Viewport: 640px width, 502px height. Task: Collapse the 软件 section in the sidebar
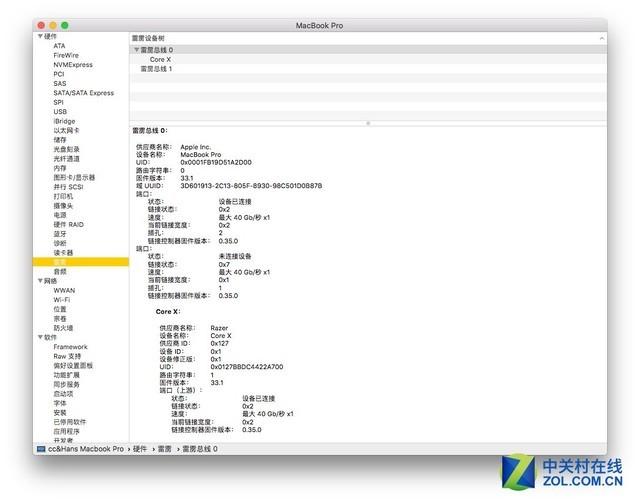(x=40, y=337)
